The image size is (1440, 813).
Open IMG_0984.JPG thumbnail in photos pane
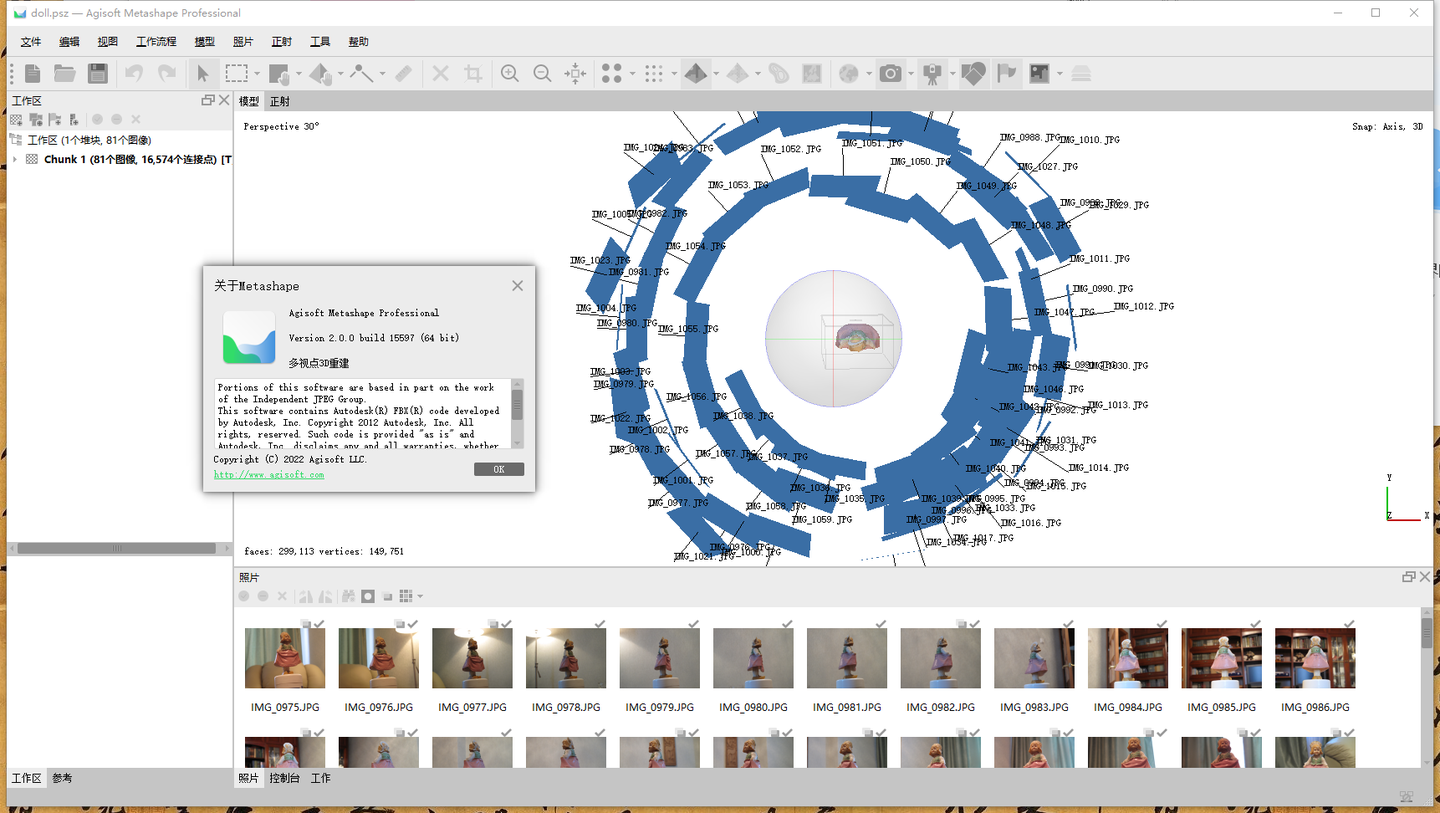[1128, 657]
